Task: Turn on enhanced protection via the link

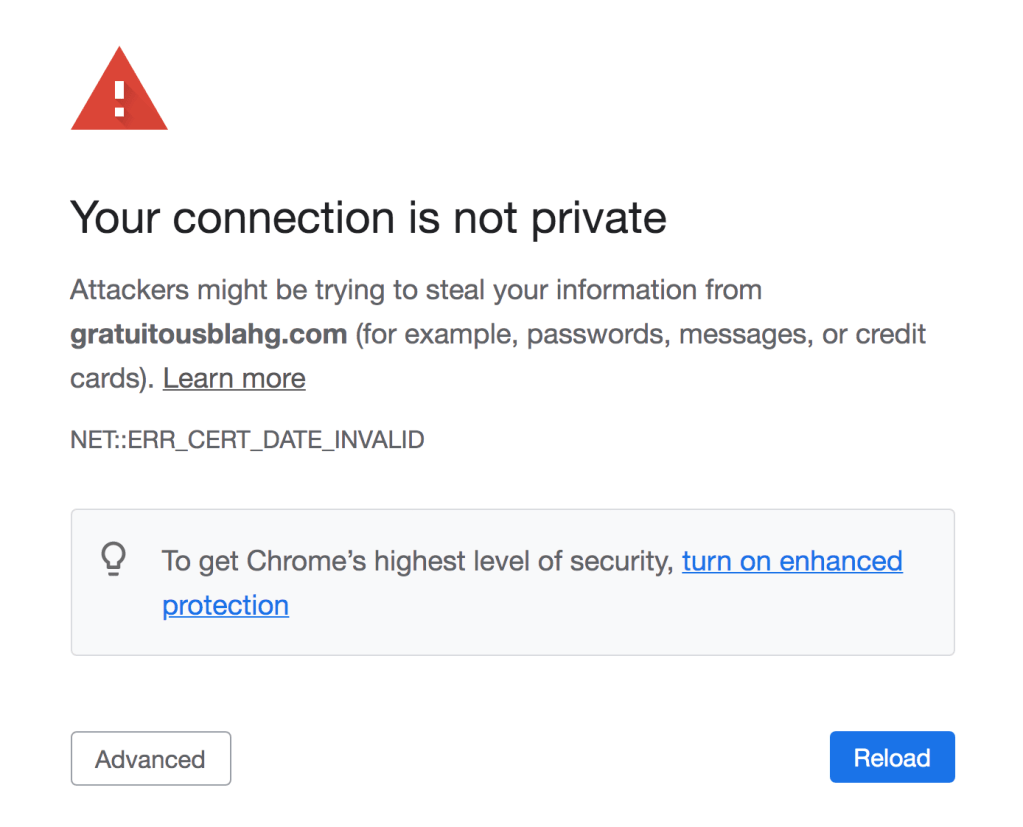Action: [792, 561]
